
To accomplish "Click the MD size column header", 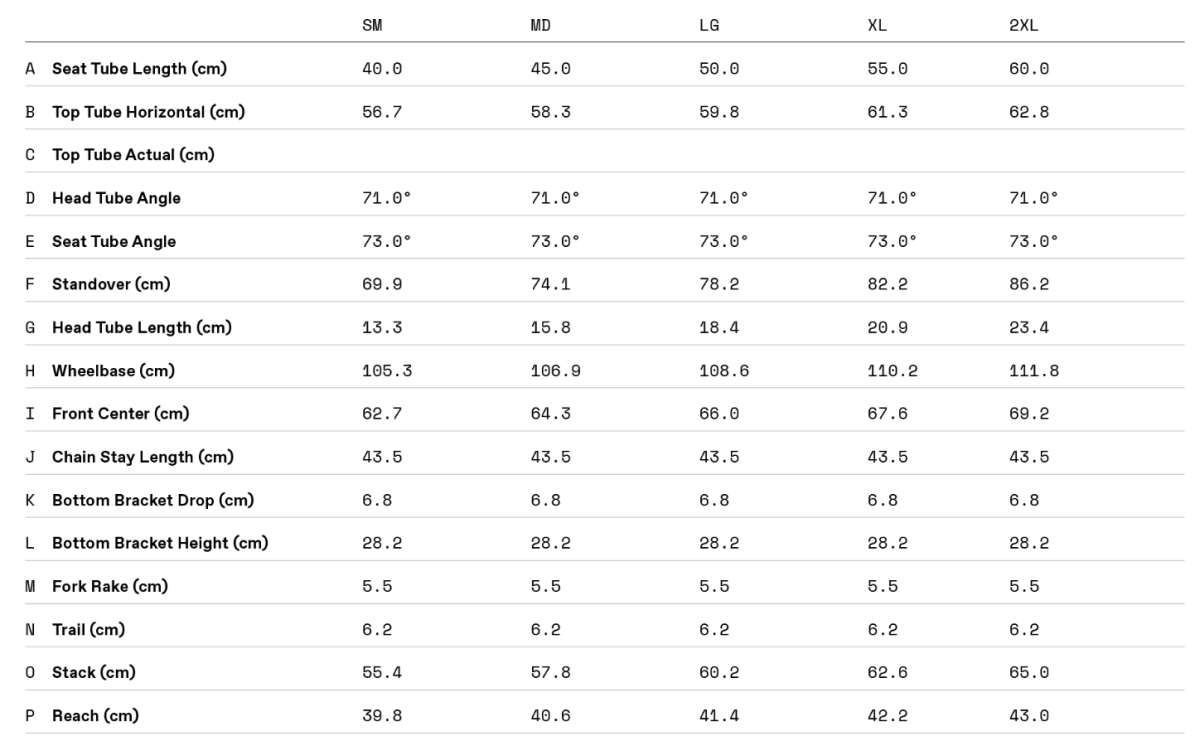I will coord(540,26).
